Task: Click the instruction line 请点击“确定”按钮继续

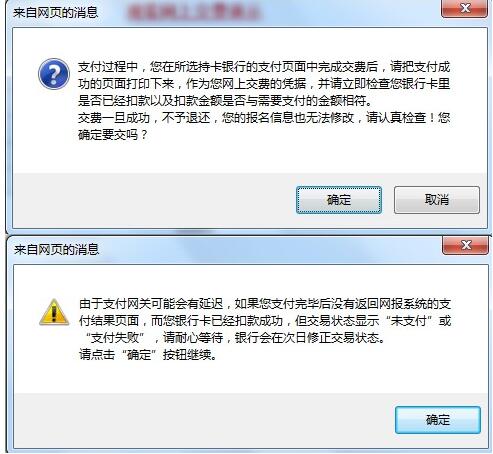Action: (x=148, y=354)
